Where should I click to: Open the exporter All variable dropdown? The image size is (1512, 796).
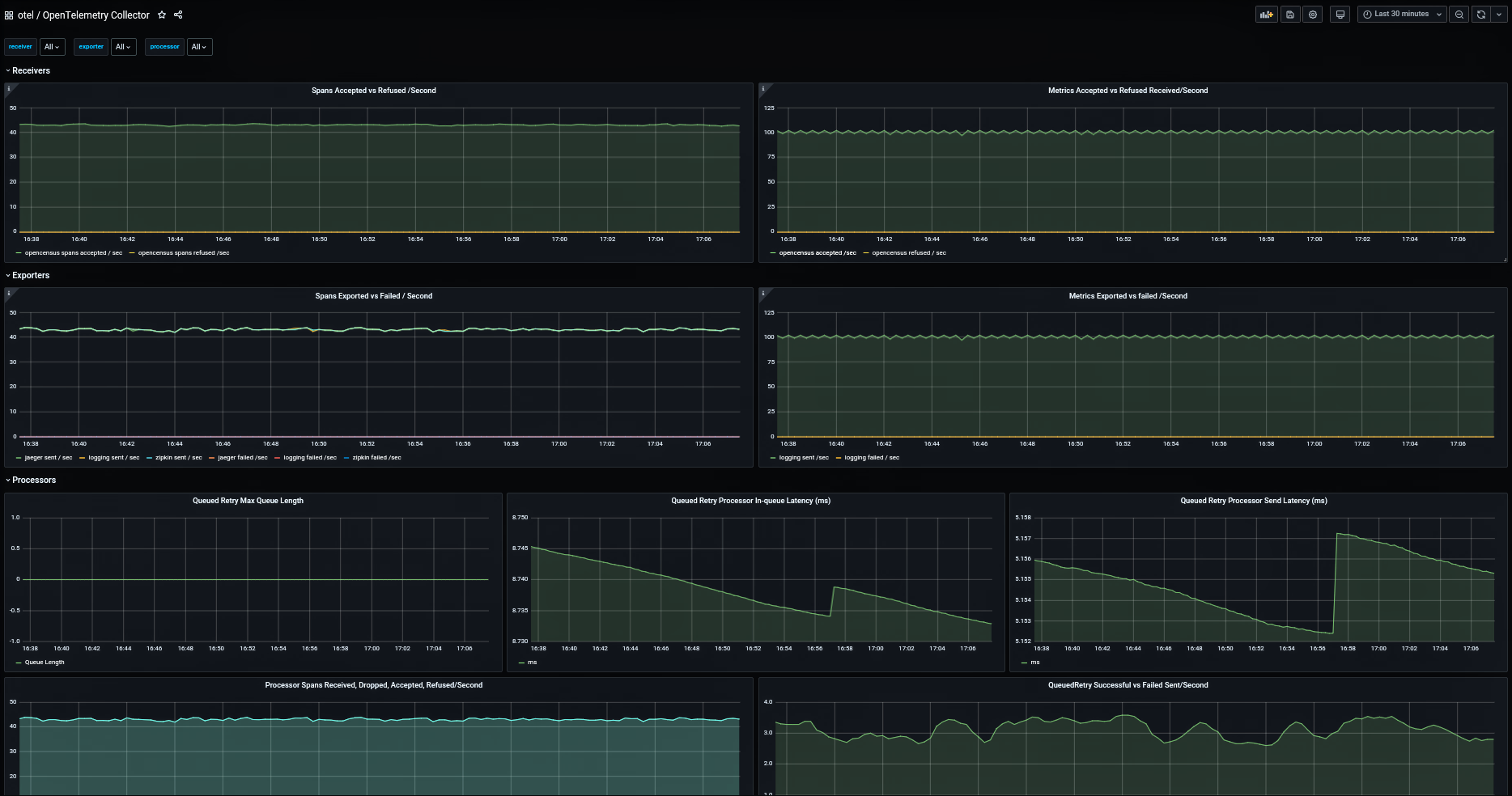[x=123, y=46]
